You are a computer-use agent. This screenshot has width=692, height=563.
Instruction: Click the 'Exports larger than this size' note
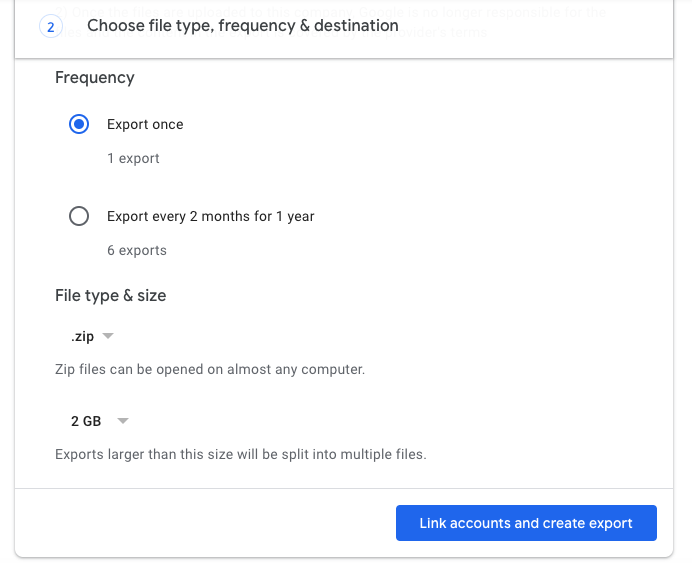pos(241,455)
